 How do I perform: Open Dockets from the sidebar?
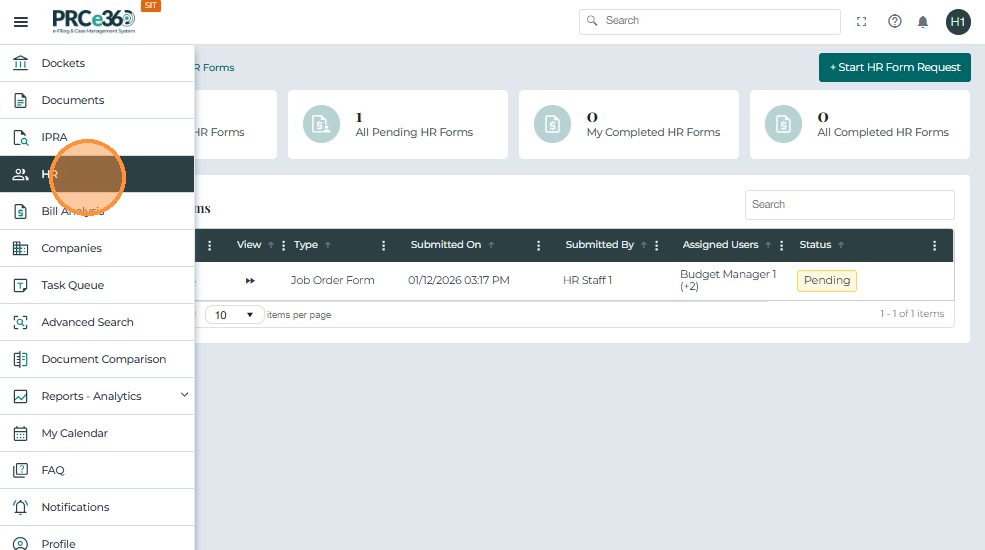click(x=97, y=63)
